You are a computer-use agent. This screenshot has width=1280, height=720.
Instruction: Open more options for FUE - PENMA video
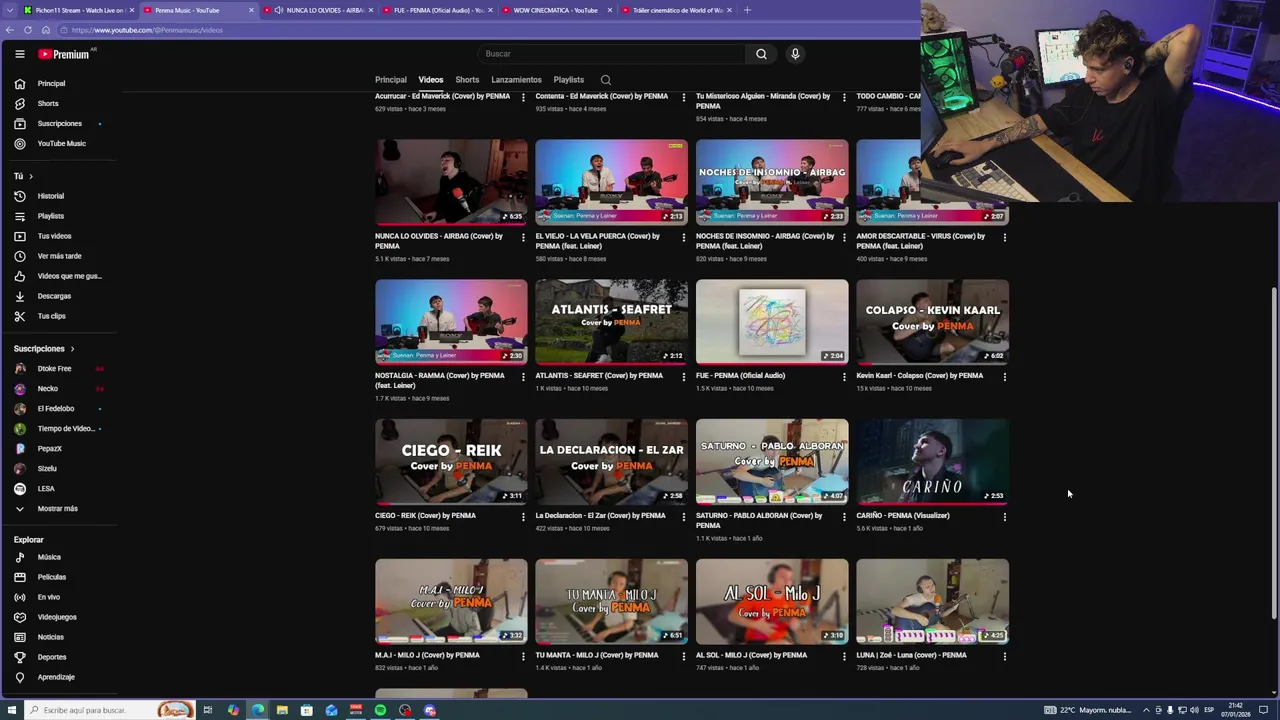[x=844, y=377]
